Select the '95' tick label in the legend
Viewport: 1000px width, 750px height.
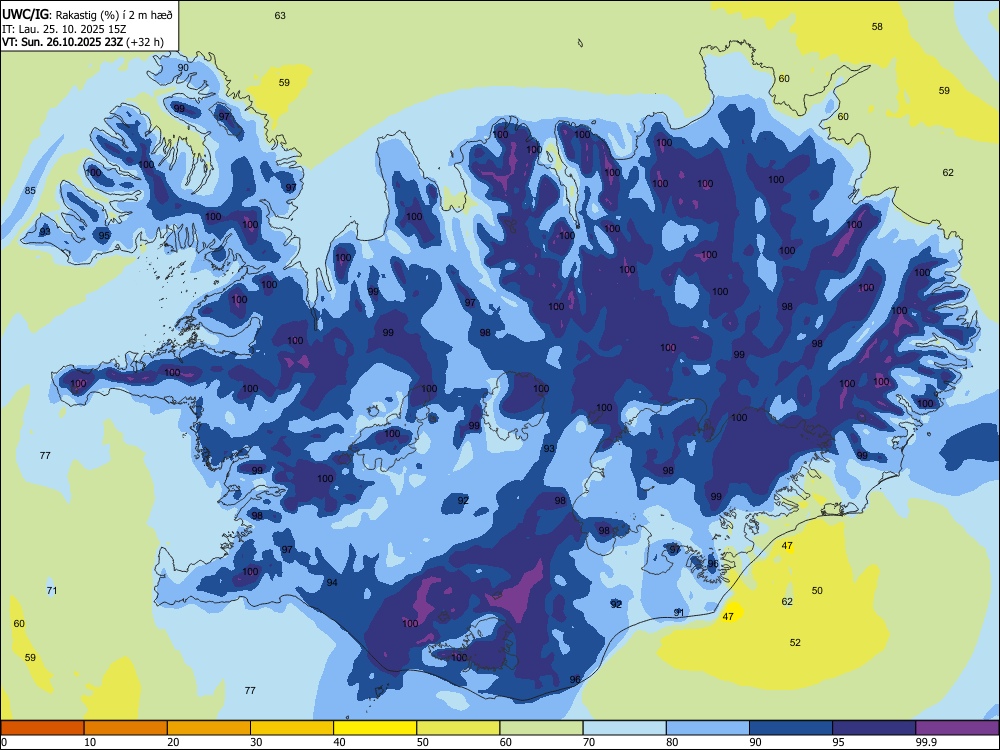838,742
